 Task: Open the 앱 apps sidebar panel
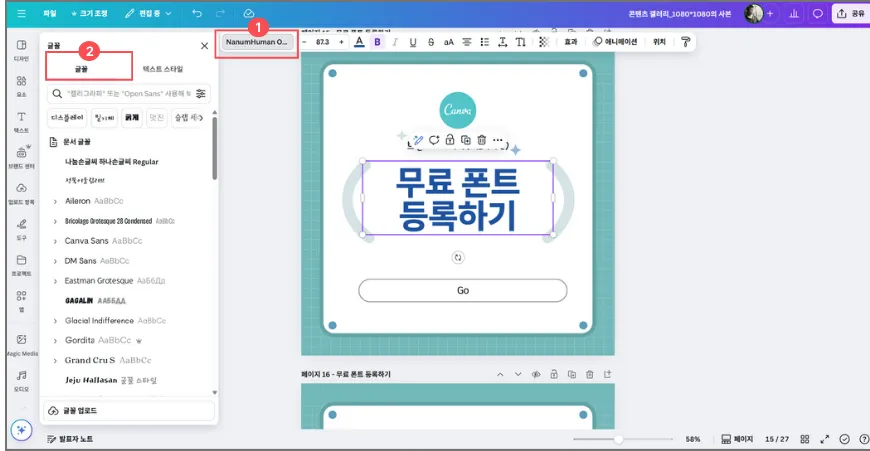[22, 301]
